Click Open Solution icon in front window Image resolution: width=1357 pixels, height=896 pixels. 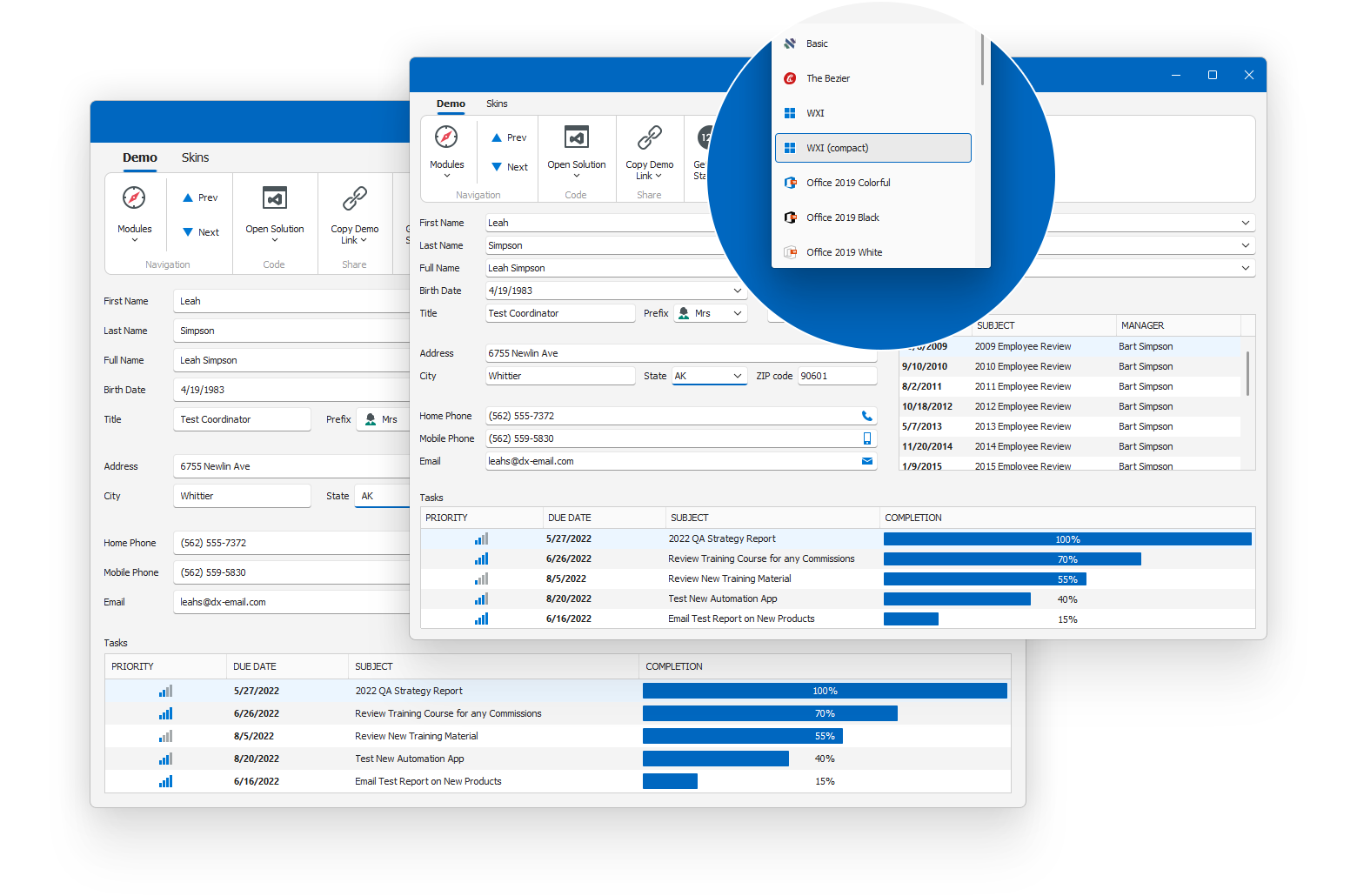coord(577,137)
